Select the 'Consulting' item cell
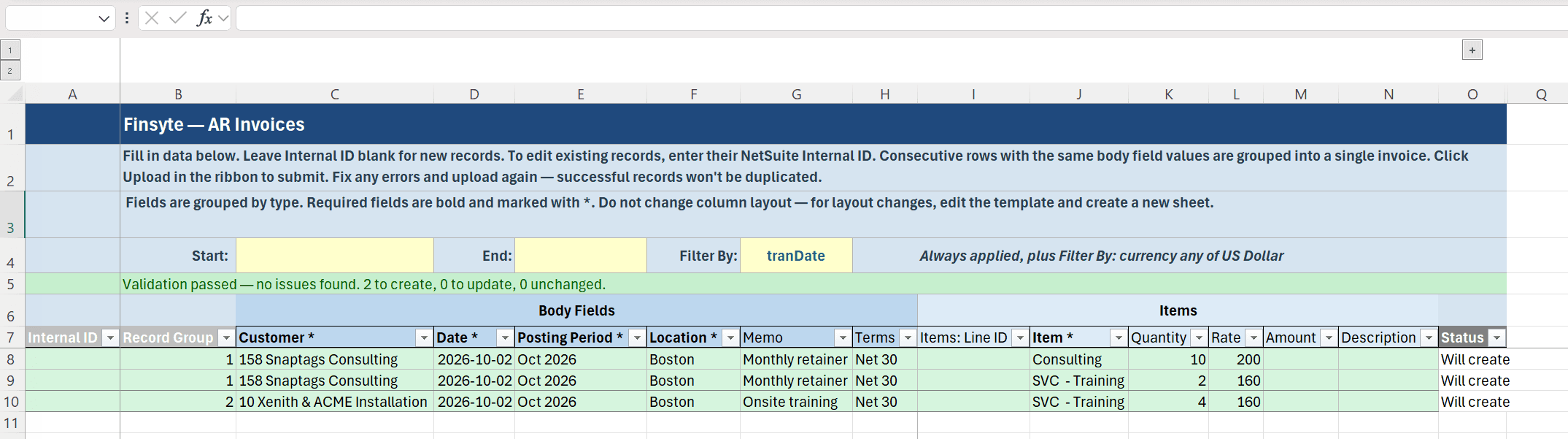The width and height of the screenshot is (1568, 439). pos(1079,359)
